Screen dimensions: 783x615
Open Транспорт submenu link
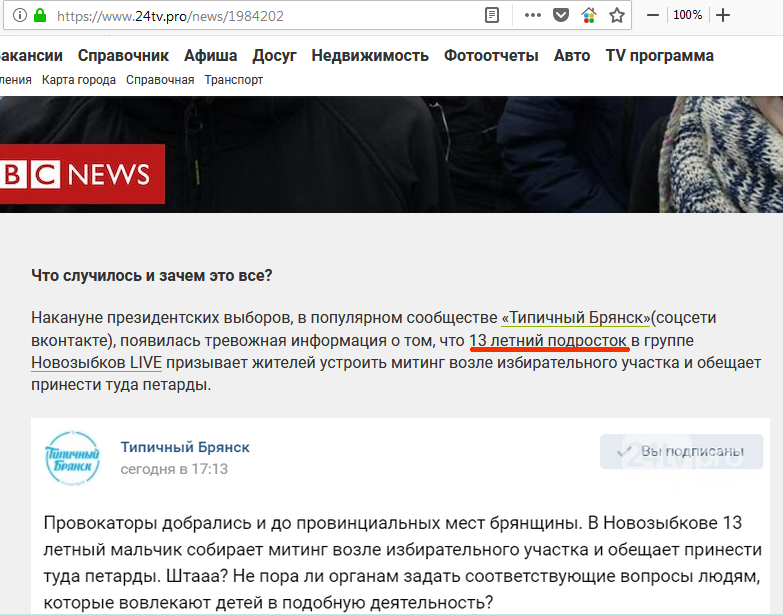point(234,80)
